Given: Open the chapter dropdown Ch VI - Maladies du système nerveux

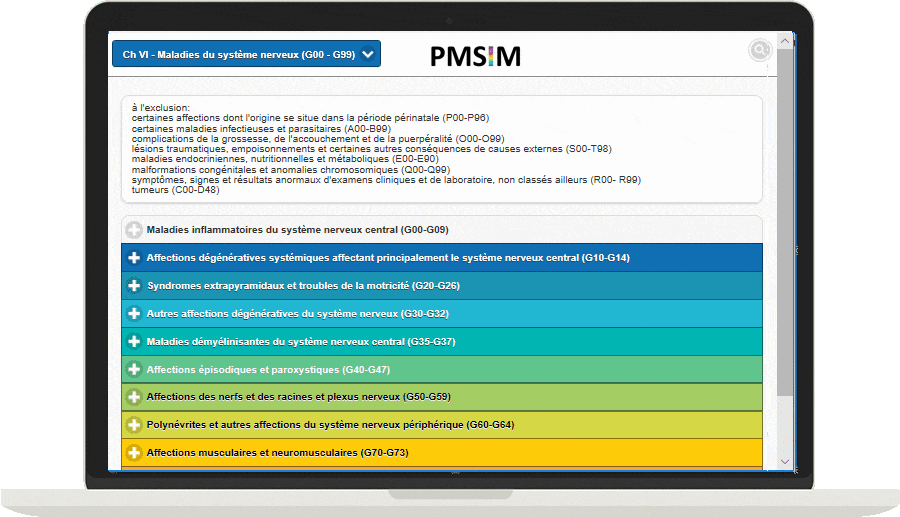Looking at the screenshot, I should [246, 54].
